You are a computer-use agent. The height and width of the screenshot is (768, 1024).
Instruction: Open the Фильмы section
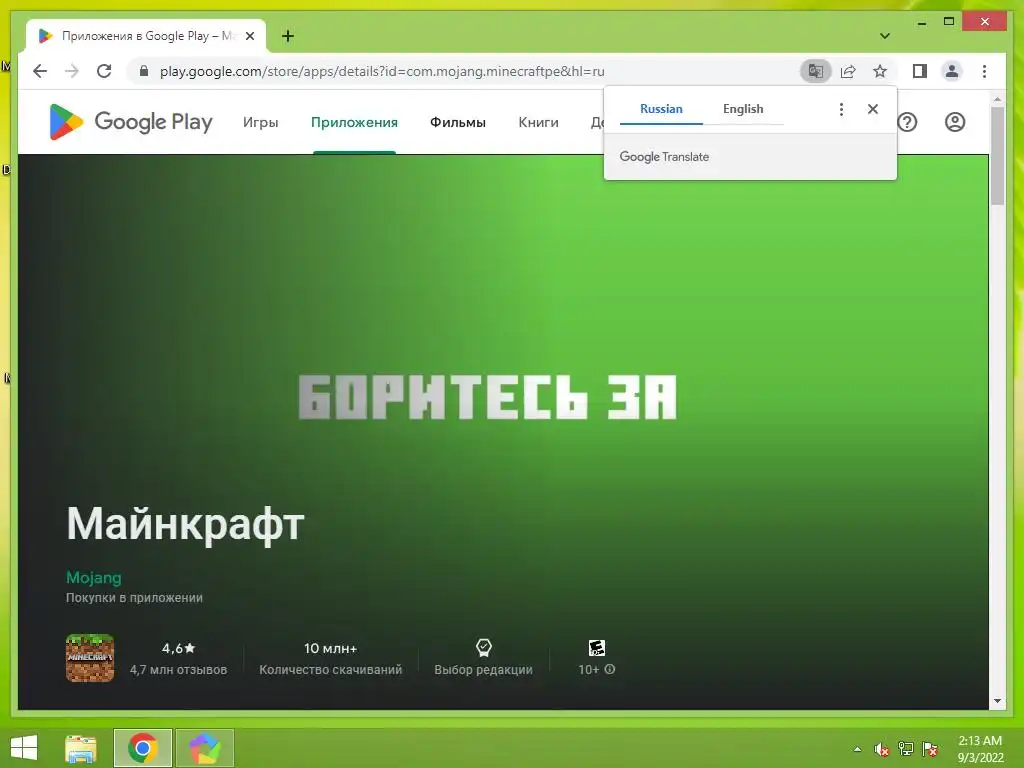click(x=458, y=122)
